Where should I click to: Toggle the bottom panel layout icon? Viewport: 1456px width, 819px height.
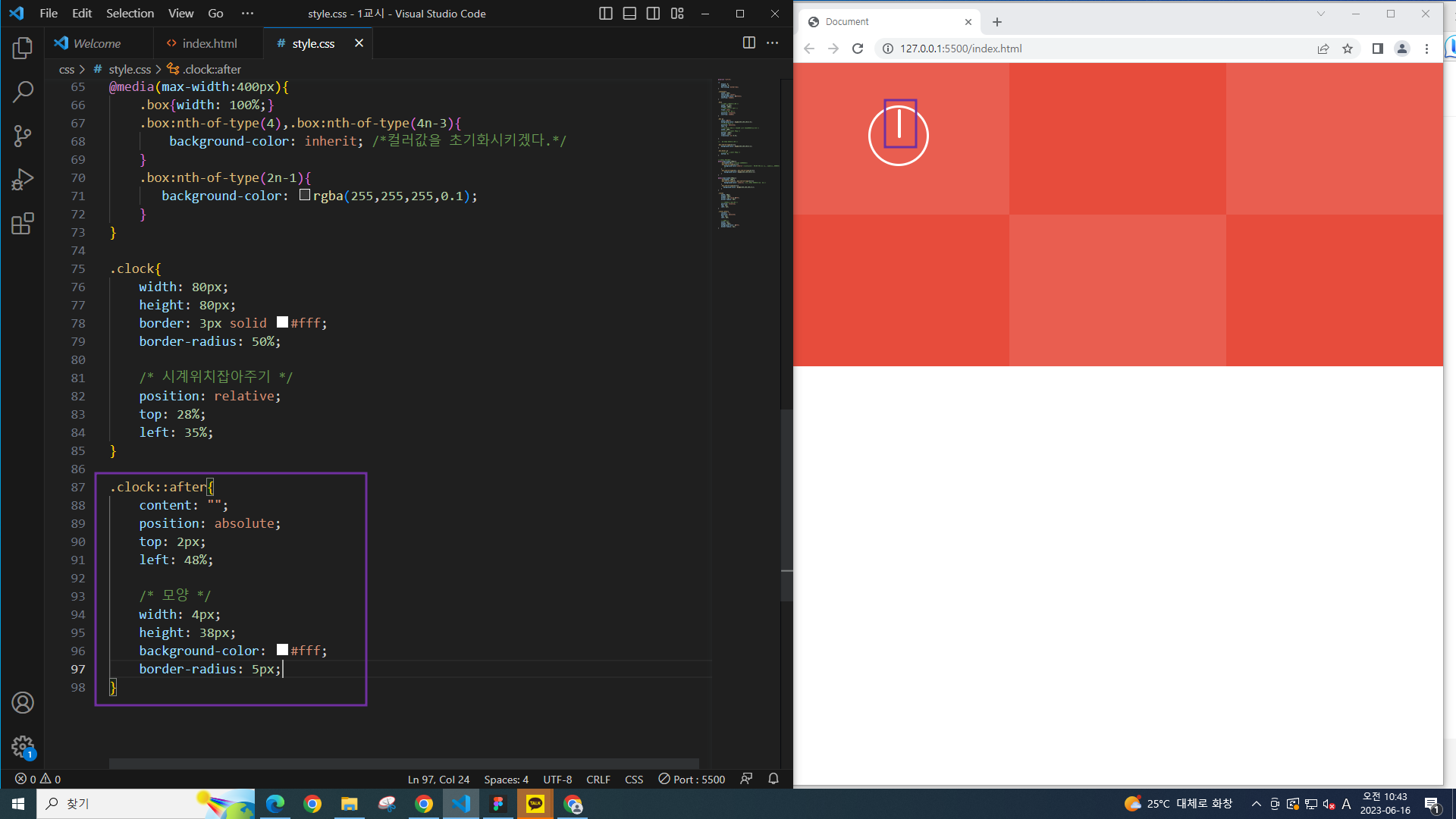point(629,14)
